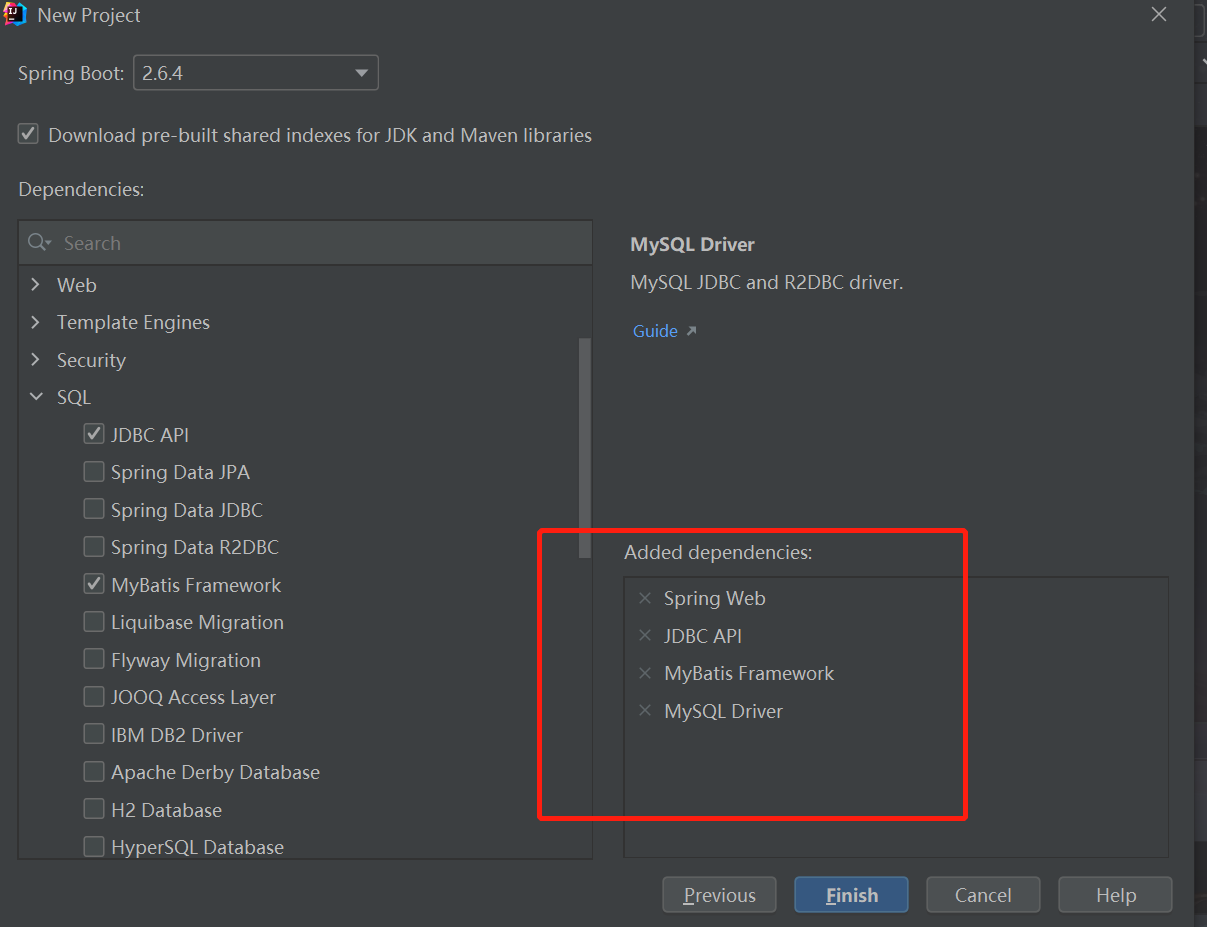Check the Apache Derby Database dependency
Viewport: 1207px width, 927px height.
pyautogui.click(x=94, y=772)
